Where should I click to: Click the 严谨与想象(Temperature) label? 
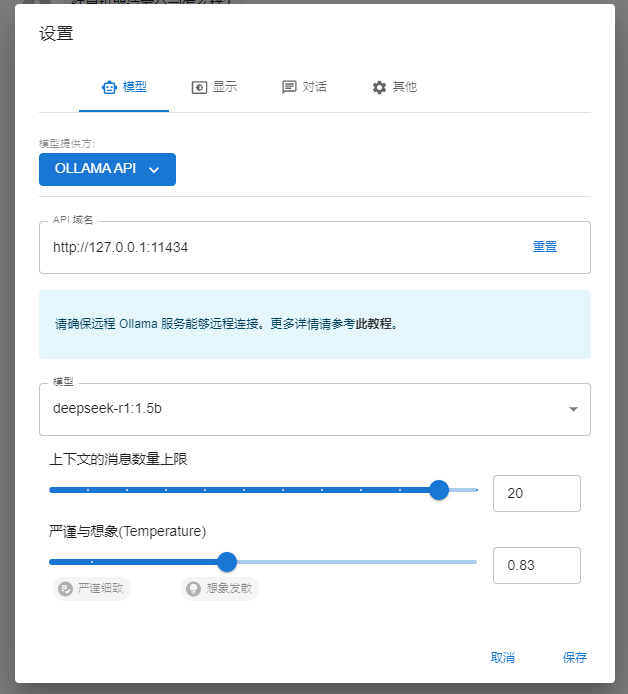click(127, 531)
